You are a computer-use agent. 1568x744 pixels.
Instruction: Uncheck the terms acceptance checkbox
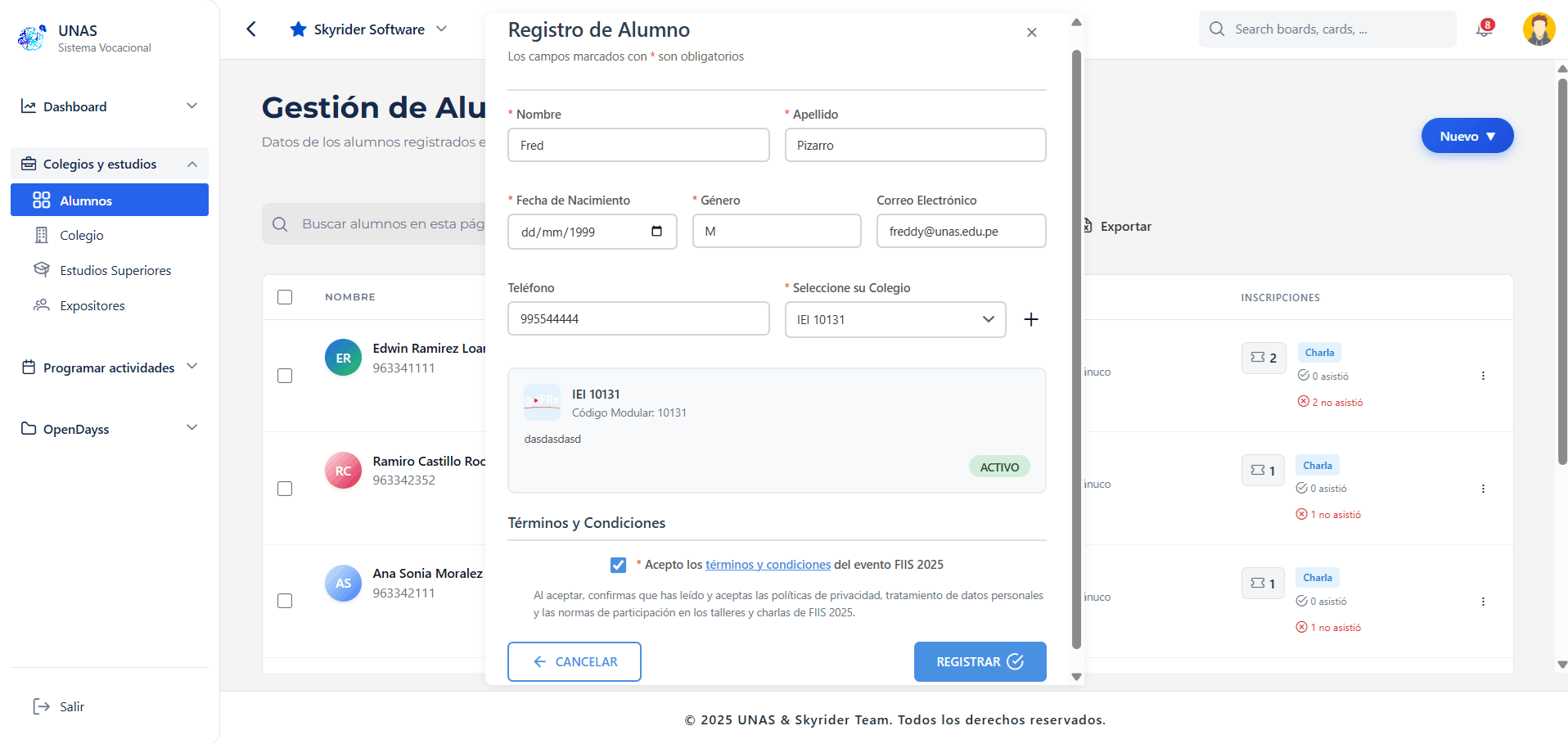point(618,565)
